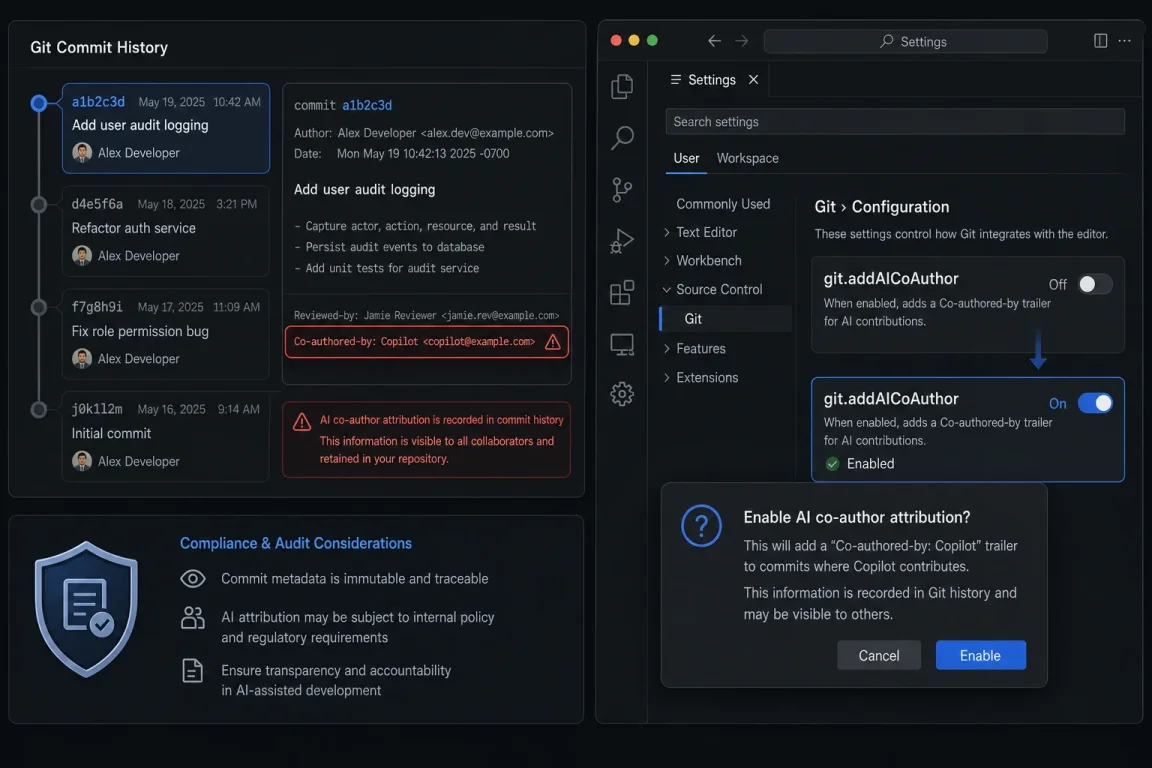Select commit f7g8h9i Fix role permission bug
This screenshot has width=1152, height=768.
(166, 334)
